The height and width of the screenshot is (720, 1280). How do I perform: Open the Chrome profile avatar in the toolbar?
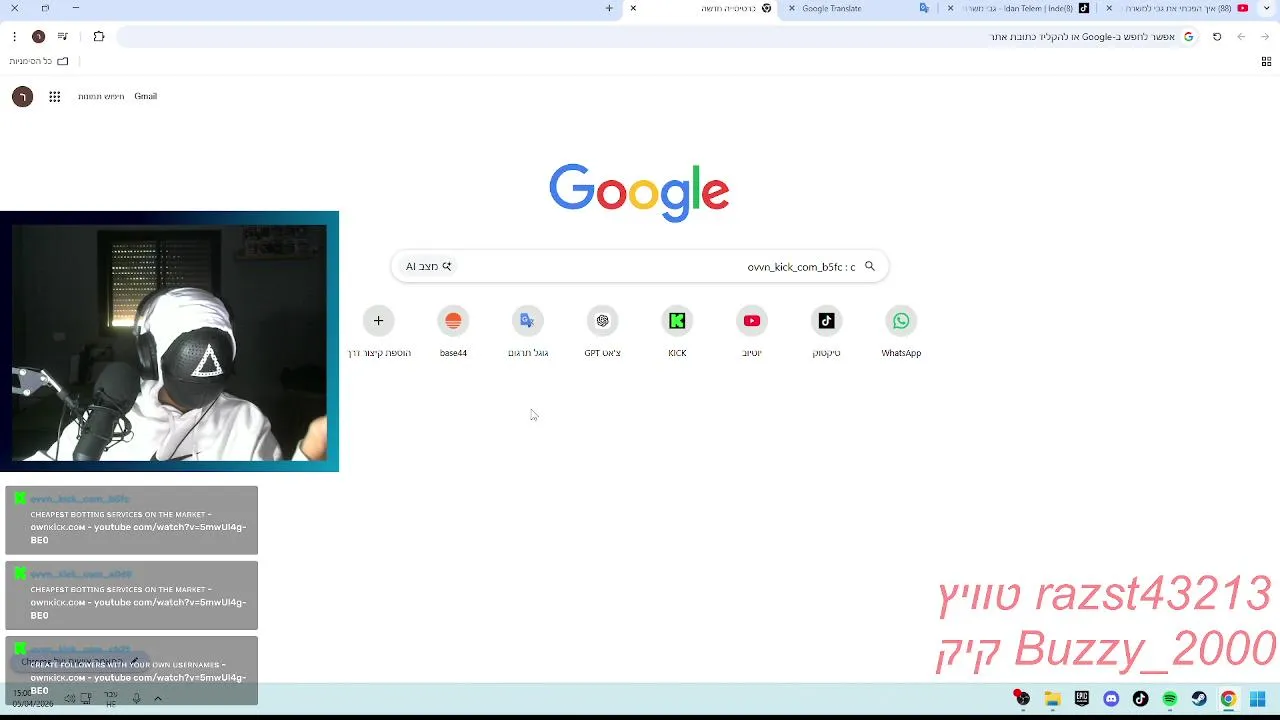click(38, 37)
